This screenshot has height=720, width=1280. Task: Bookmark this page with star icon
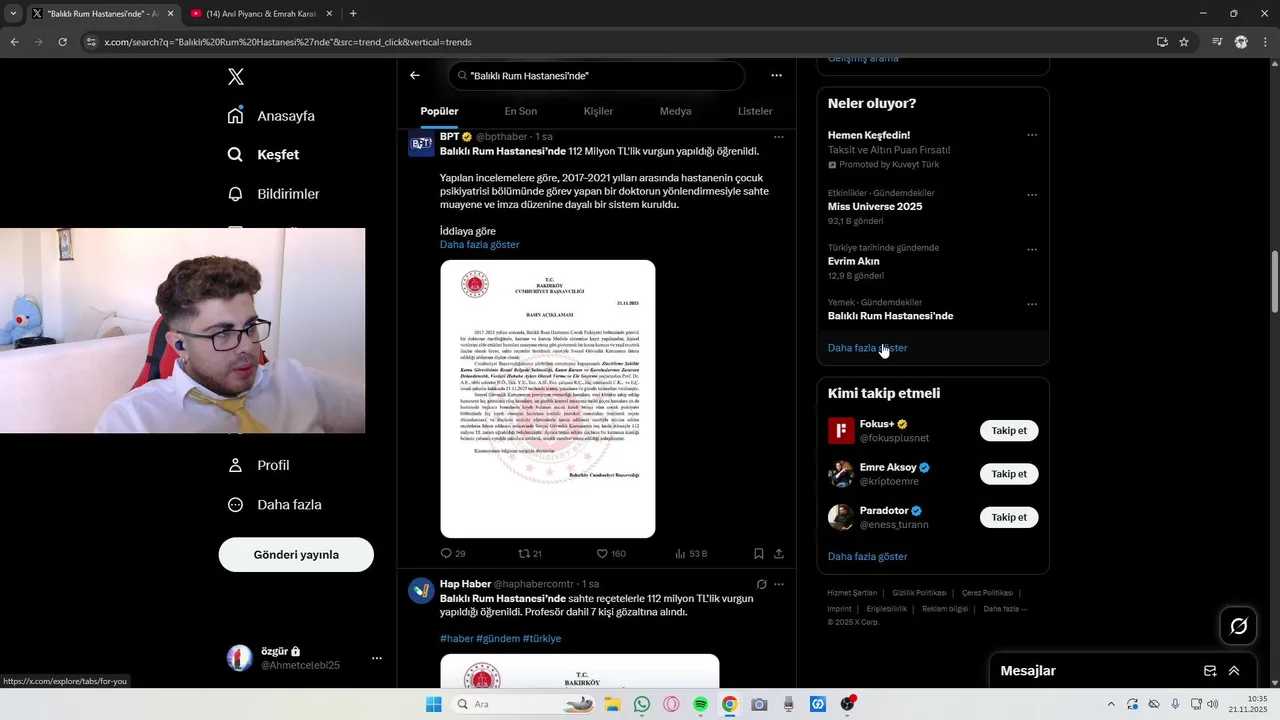point(1184,42)
